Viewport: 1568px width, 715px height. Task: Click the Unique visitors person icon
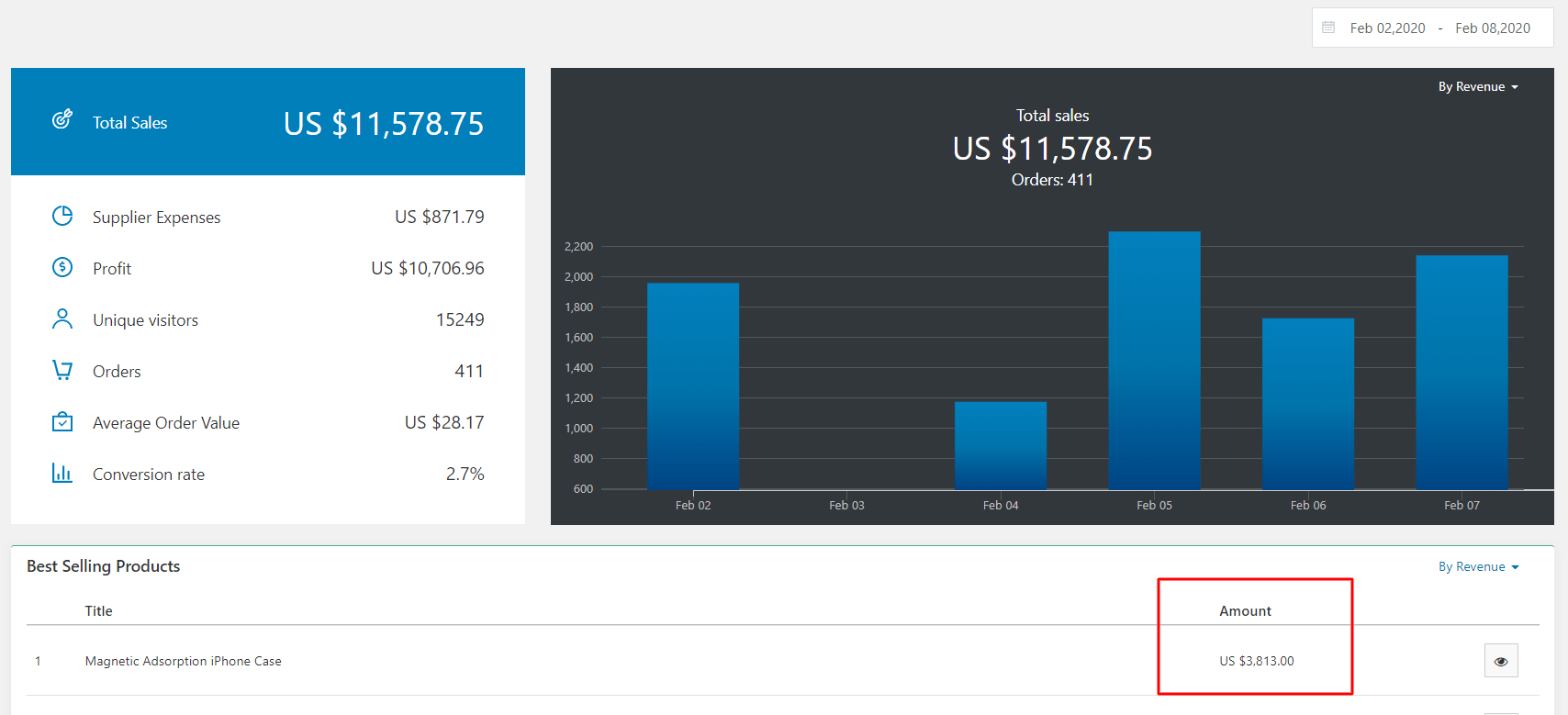click(62, 318)
